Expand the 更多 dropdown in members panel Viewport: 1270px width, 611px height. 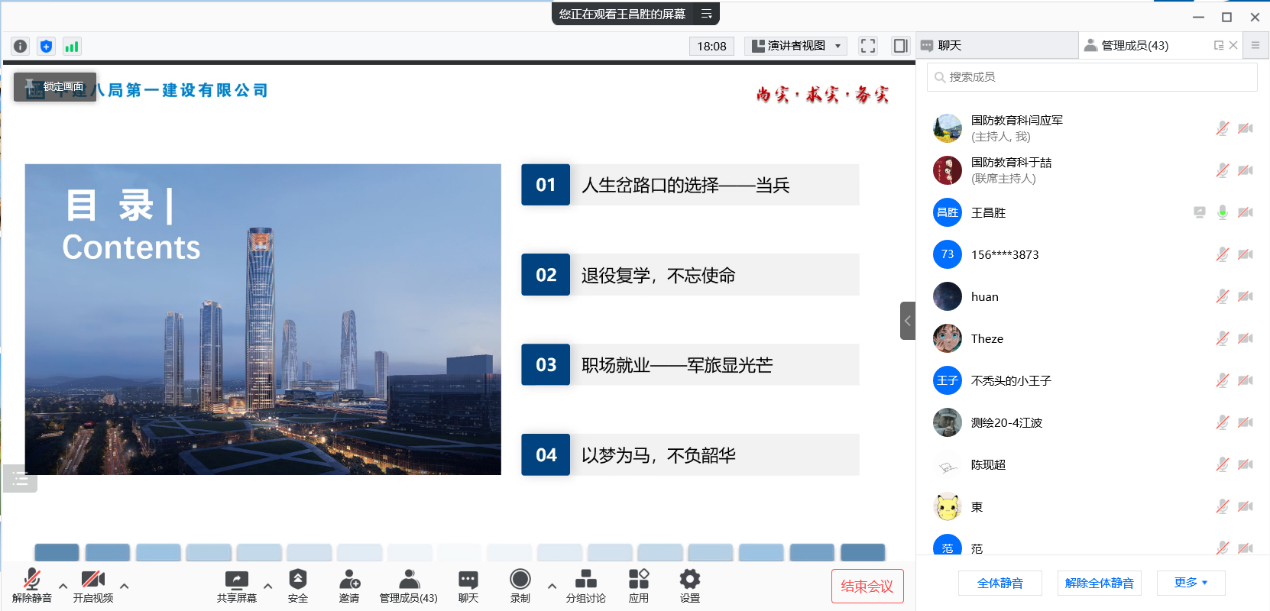(x=1191, y=583)
